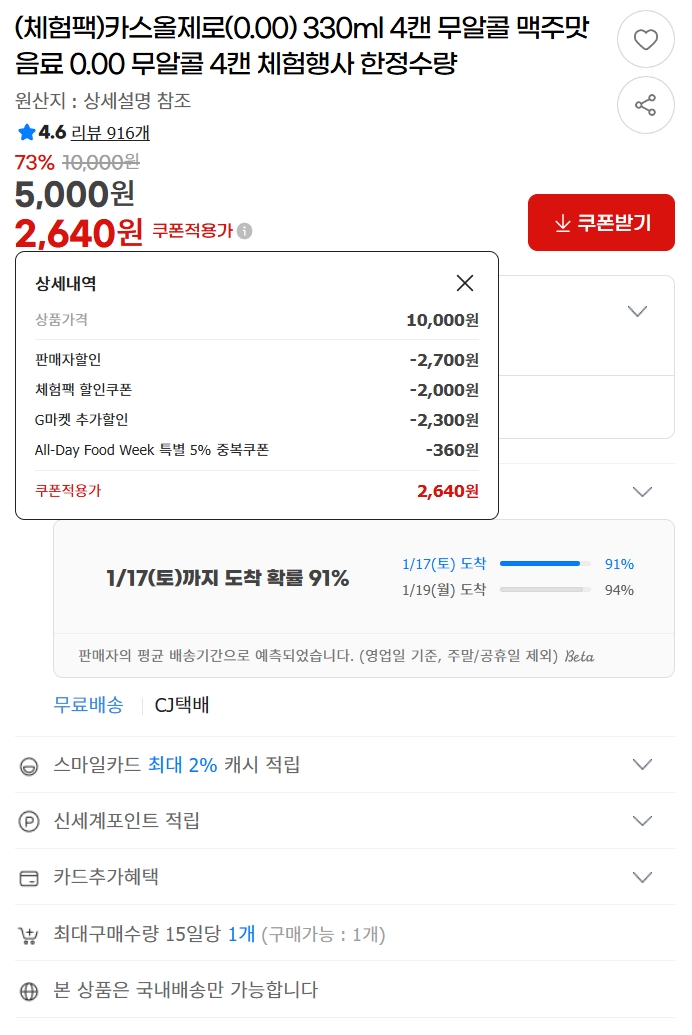Screen dimensions: 692x1035
Task: Expand the 신세계포인트 적립 section
Action: (642, 821)
